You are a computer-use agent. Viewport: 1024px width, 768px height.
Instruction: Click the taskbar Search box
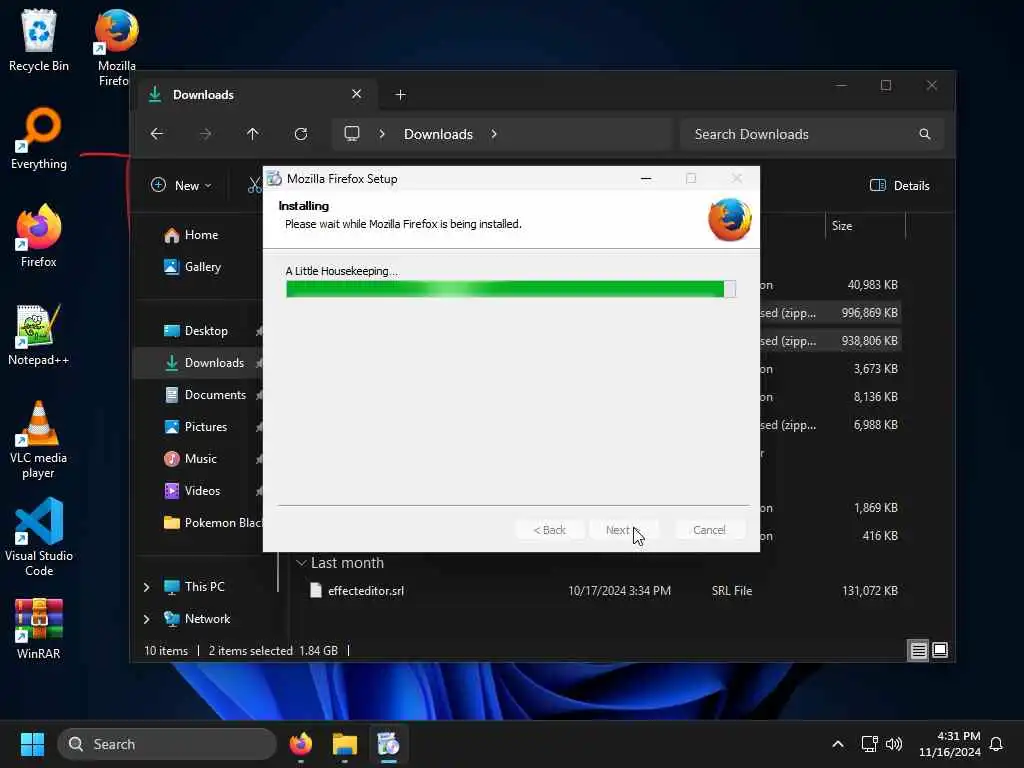click(x=167, y=744)
